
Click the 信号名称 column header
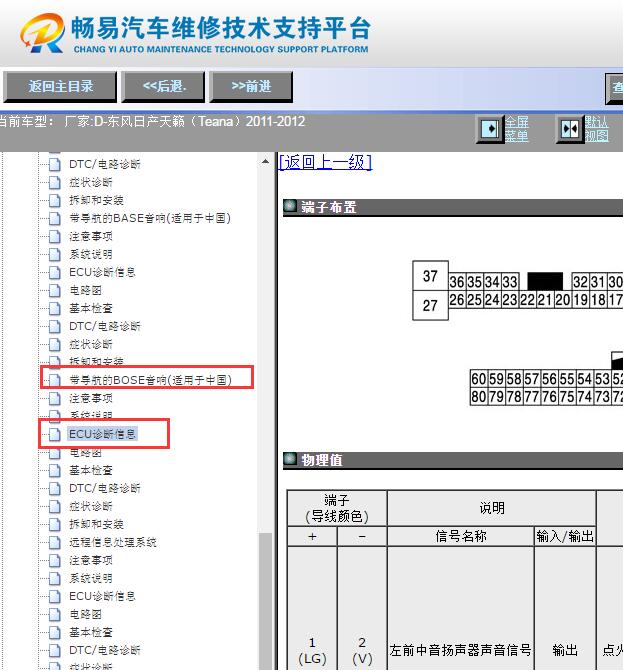coord(461,536)
